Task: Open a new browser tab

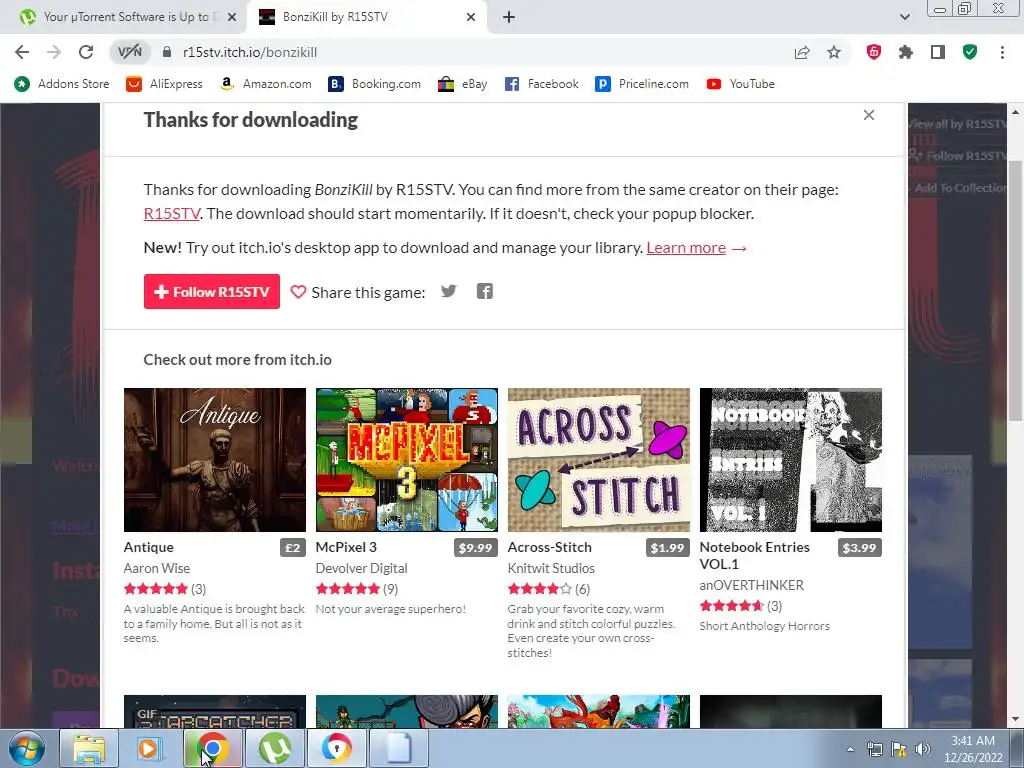Action: (509, 17)
